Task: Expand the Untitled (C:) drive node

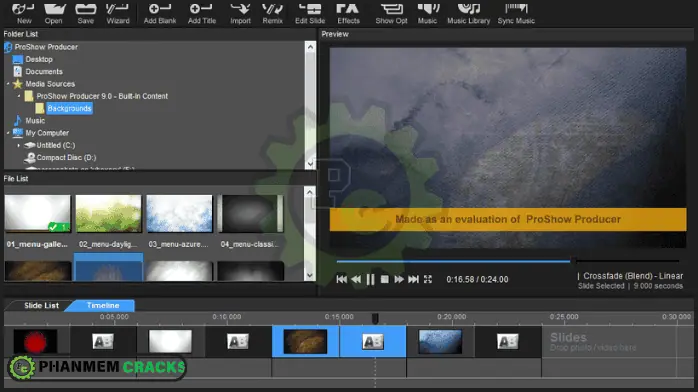Action: (x=19, y=145)
